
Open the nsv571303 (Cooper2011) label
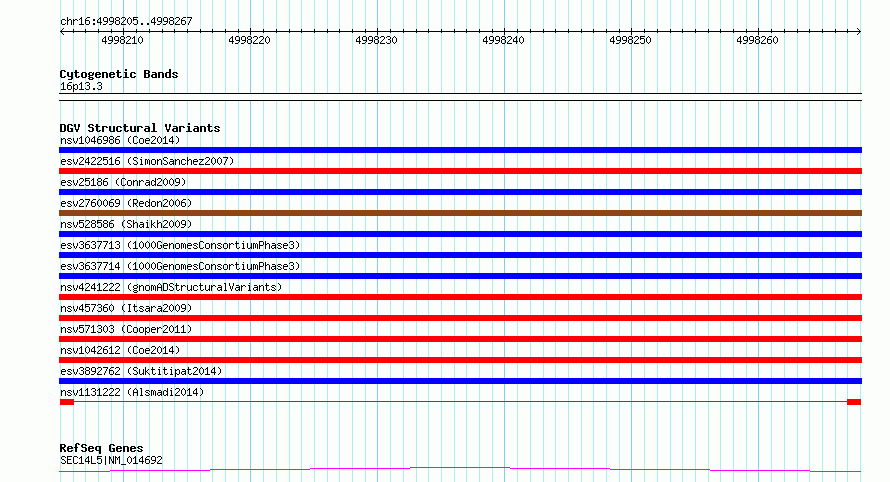coord(126,329)
